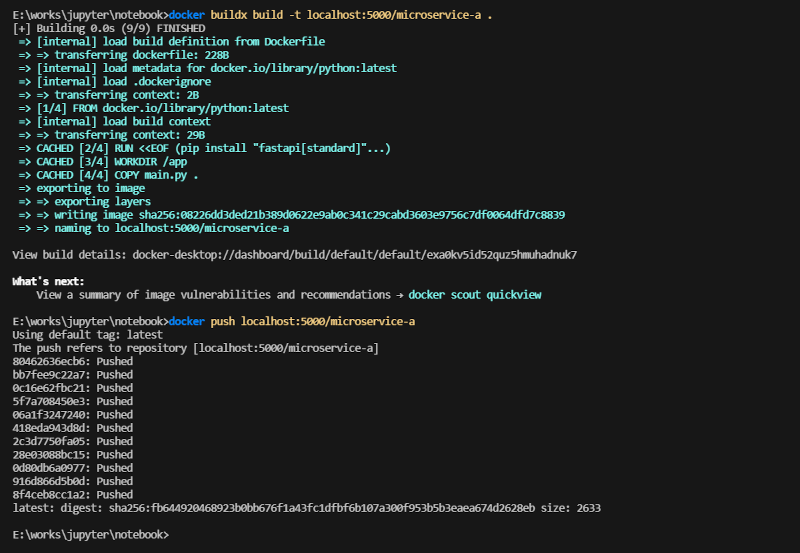
Task: Click the 'CACHED [3/4] WORKDIR /app' line
Action: click(103, 161)
